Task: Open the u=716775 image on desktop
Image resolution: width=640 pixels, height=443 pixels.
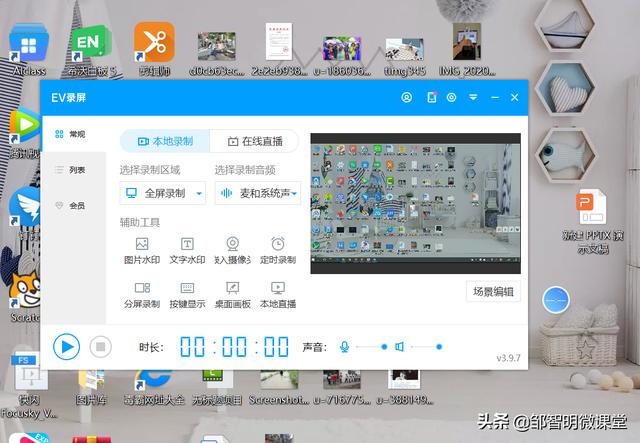Action: (x=342, y=386)
